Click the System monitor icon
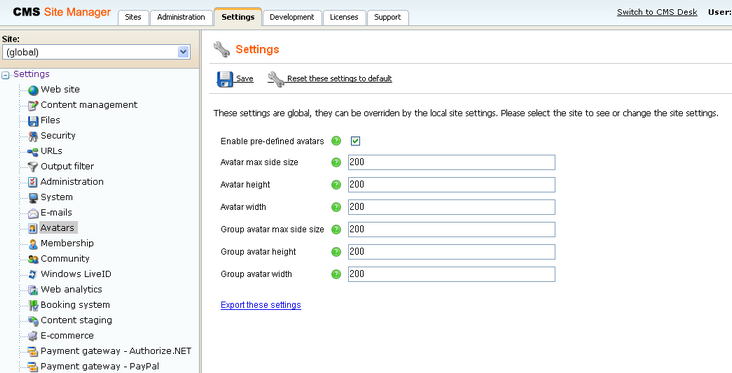732x373 pixels. pos(33,197)
